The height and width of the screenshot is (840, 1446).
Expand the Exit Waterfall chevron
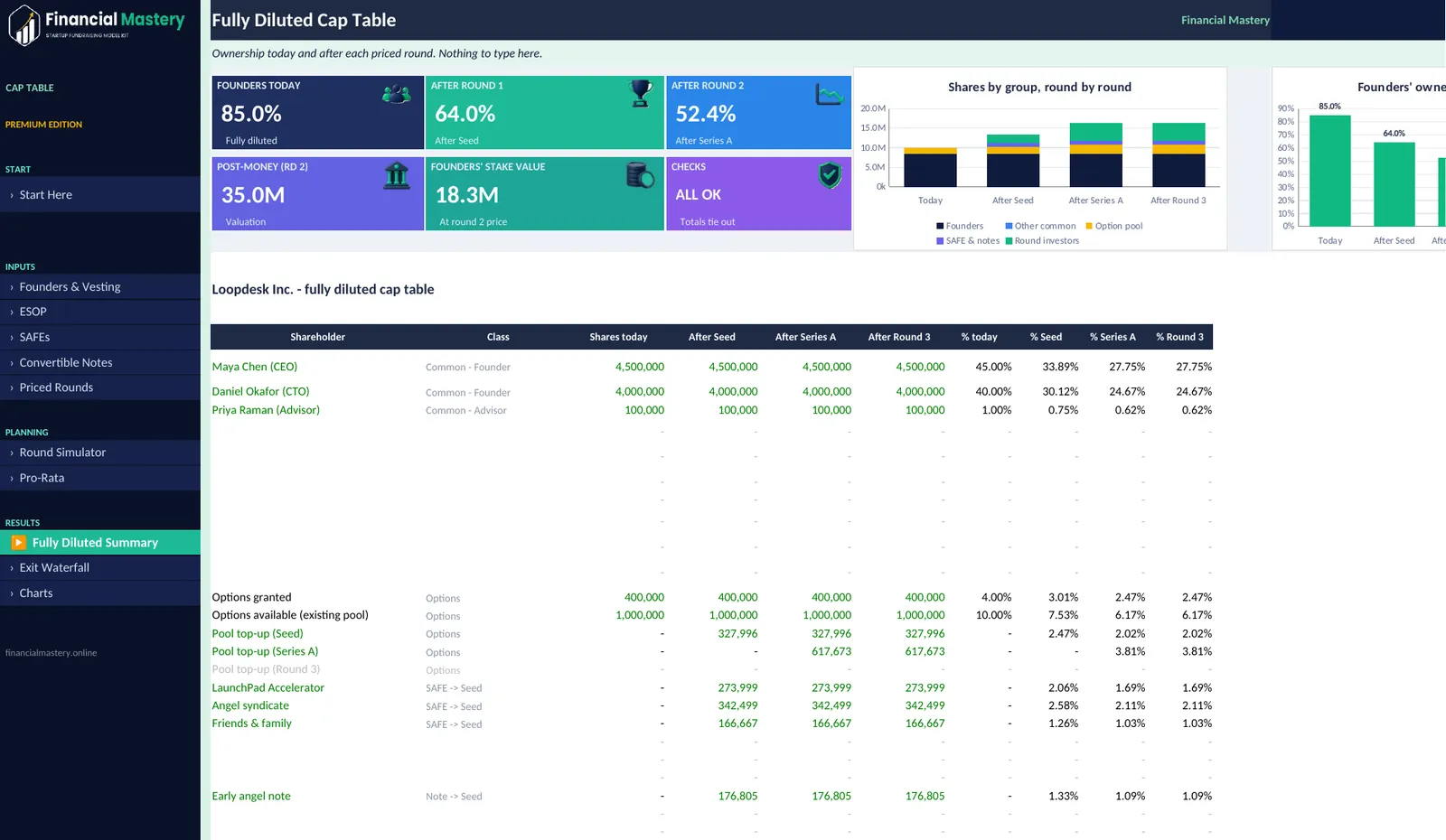pos(12,568)
